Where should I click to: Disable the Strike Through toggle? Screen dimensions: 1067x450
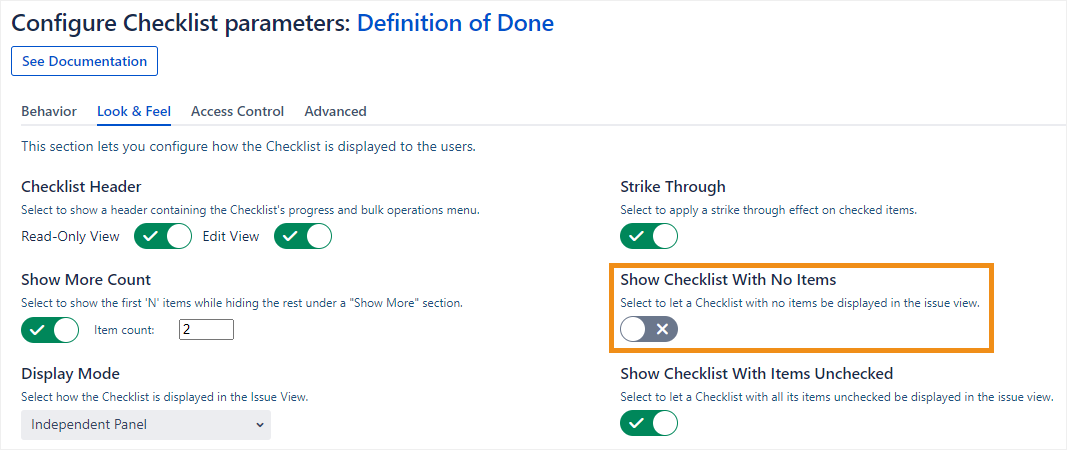[649, 237]
